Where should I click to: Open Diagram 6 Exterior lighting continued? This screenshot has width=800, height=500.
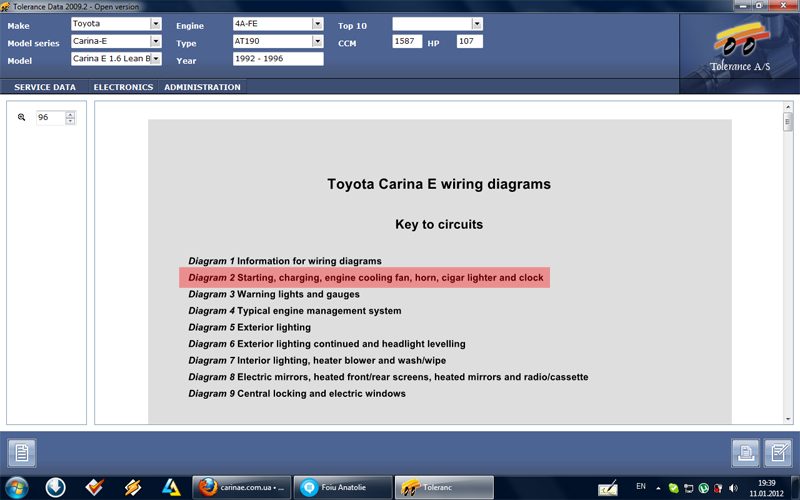pos(327,344)
